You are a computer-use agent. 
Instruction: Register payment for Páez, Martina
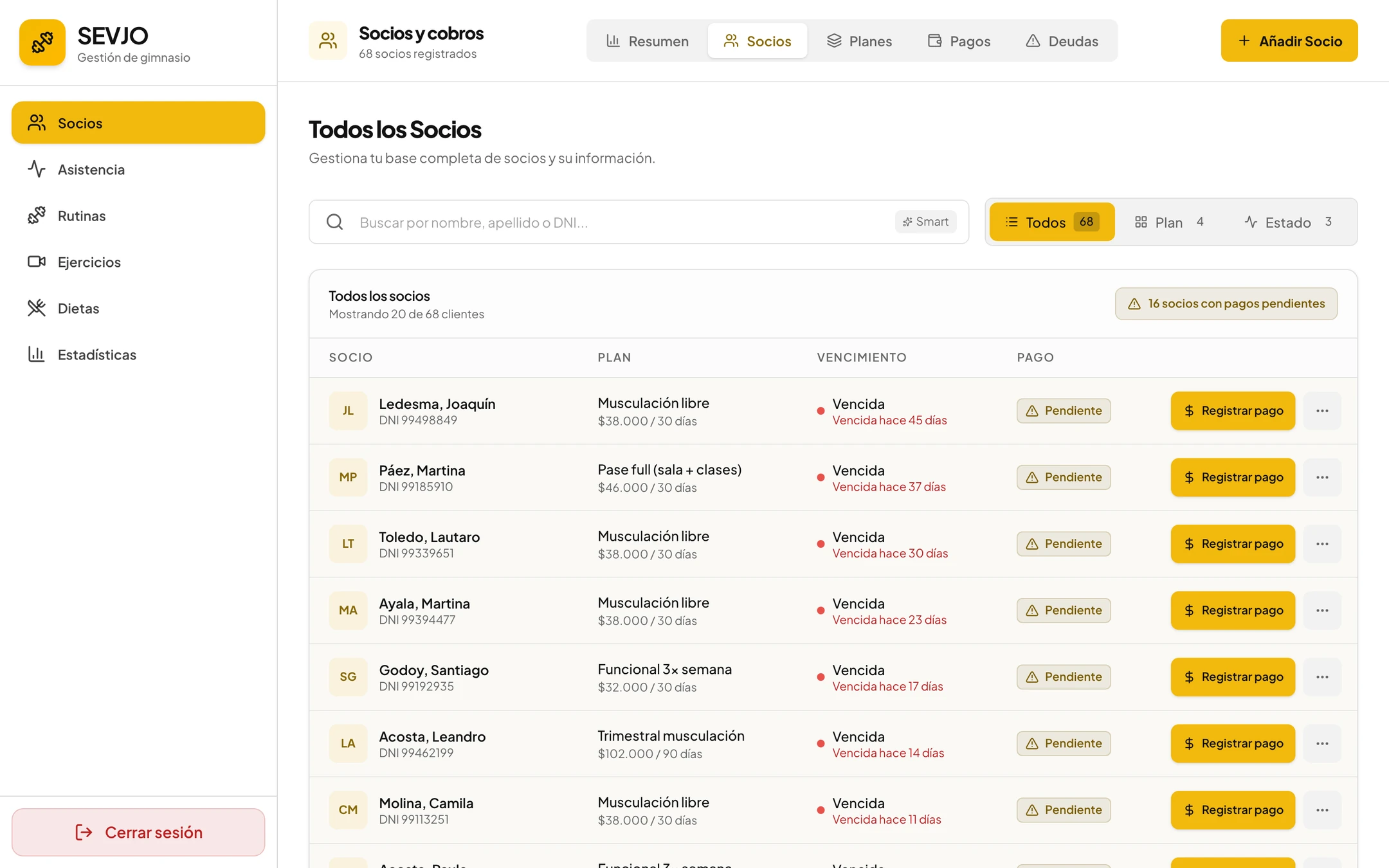pos(1233,477)
